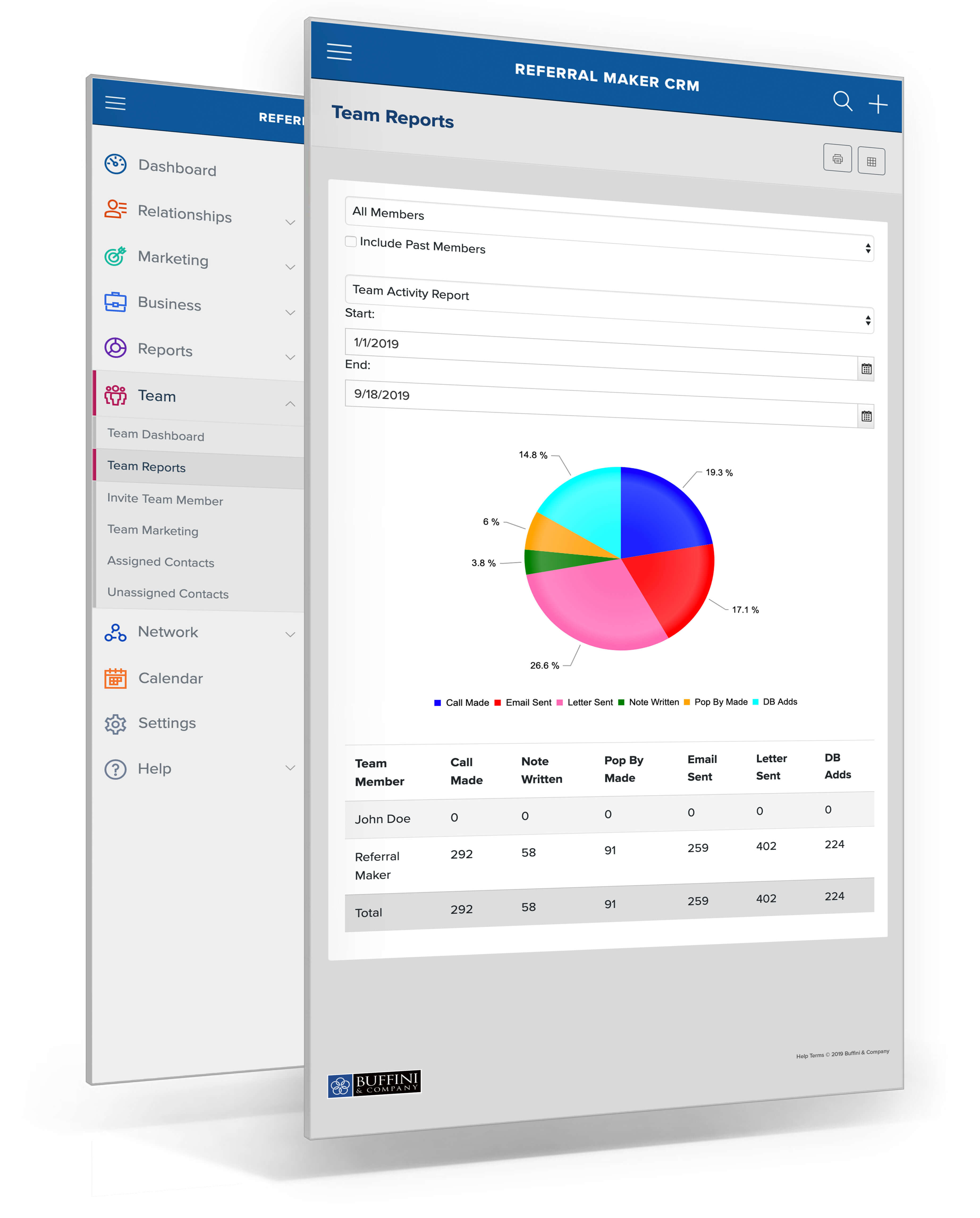The height and width of the screenshot is (1218, 980).
Task: Expand the Network menu chevron
Action: [290, 634]
